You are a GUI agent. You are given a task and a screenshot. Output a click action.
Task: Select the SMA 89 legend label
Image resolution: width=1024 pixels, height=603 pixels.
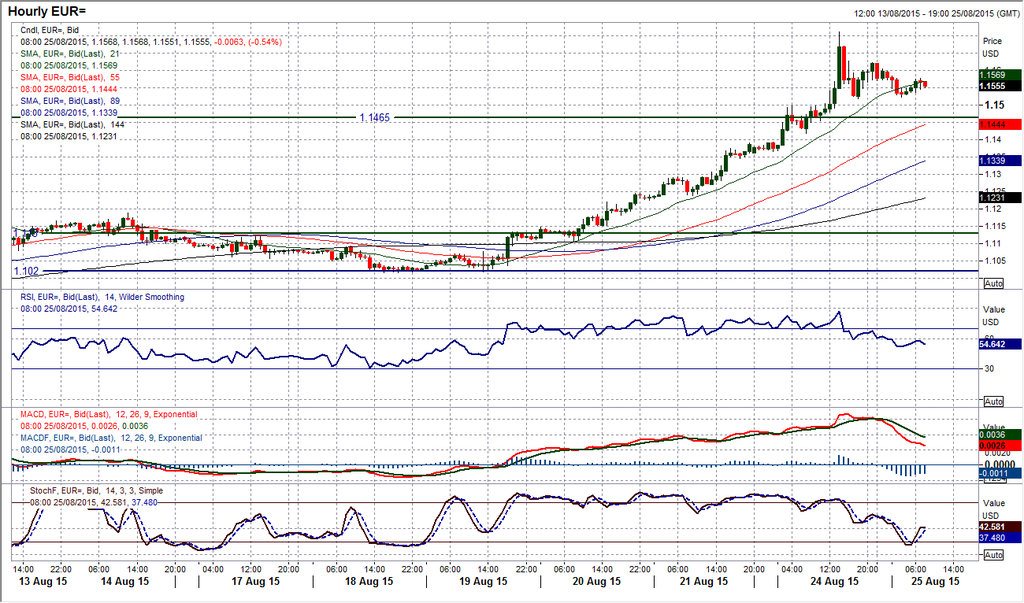coord(70,101)
